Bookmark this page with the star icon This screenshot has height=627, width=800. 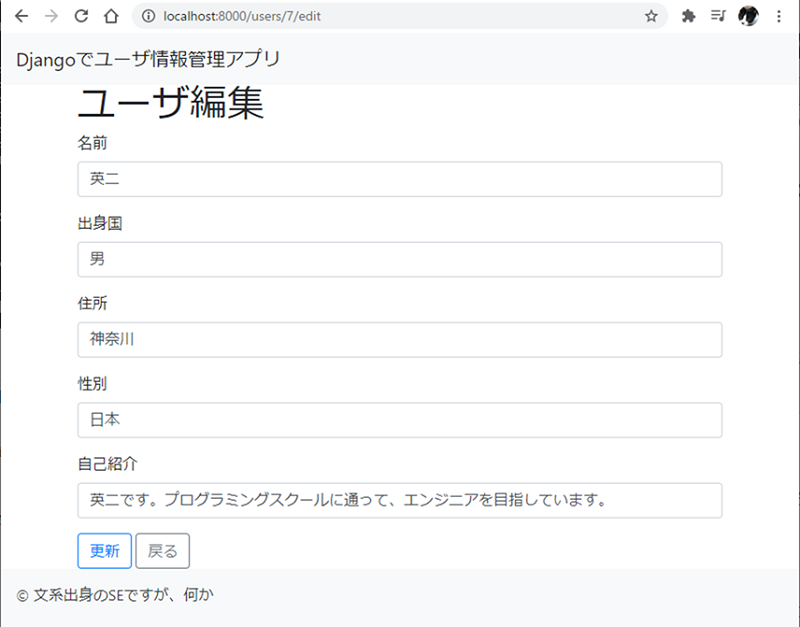(x=651, y=16)
